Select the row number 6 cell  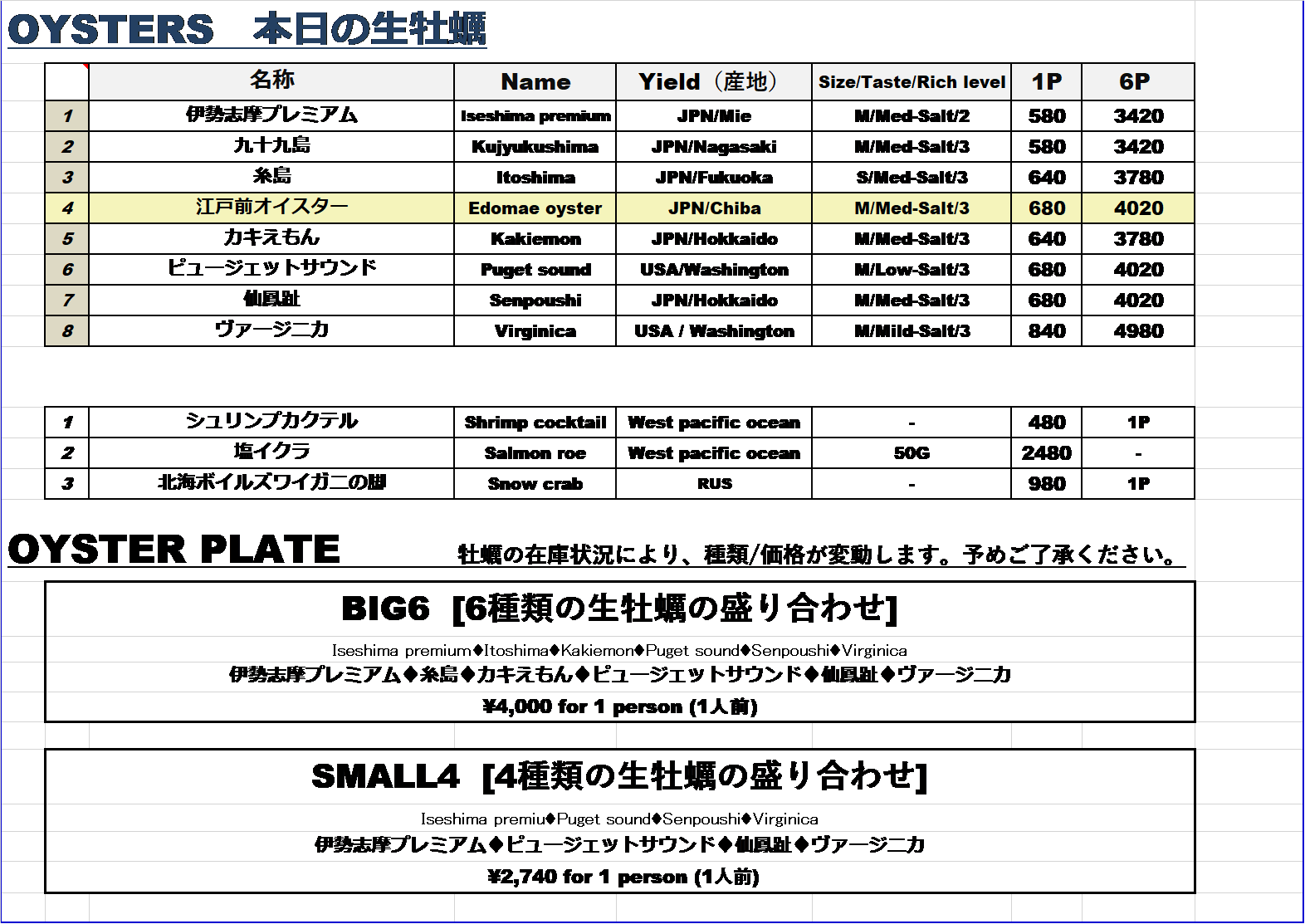tap(67, 270)
